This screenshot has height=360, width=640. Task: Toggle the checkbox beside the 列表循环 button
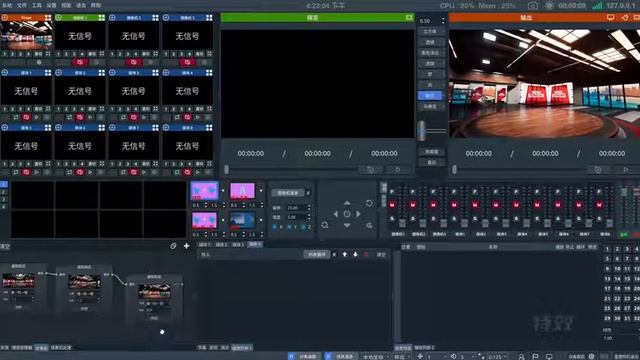(x=334, y=254)
